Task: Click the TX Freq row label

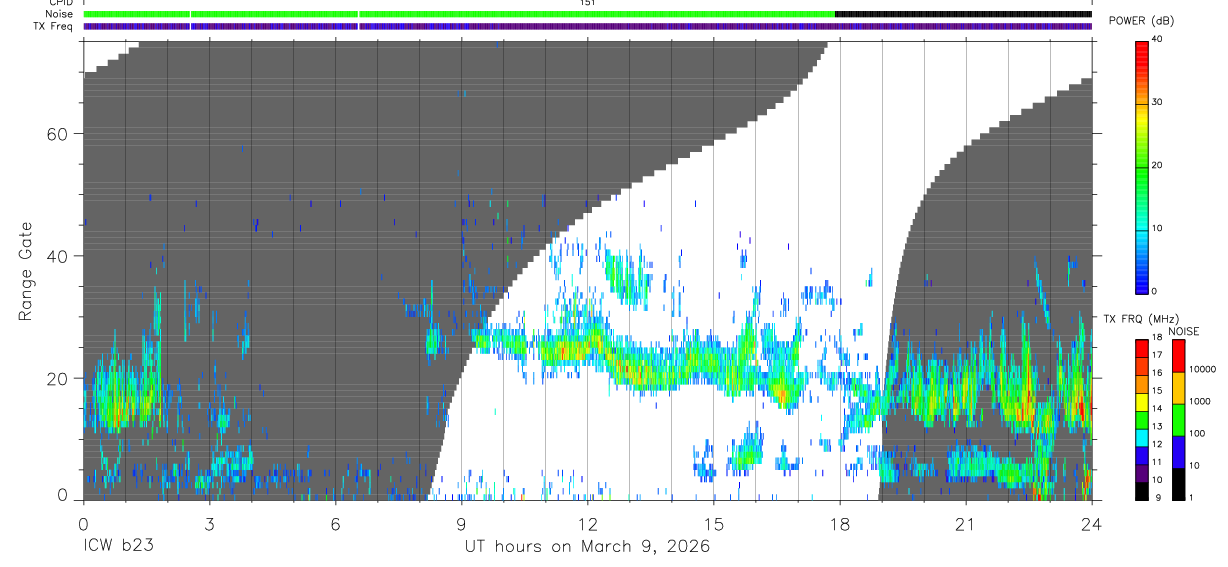Action: [54, 26]
